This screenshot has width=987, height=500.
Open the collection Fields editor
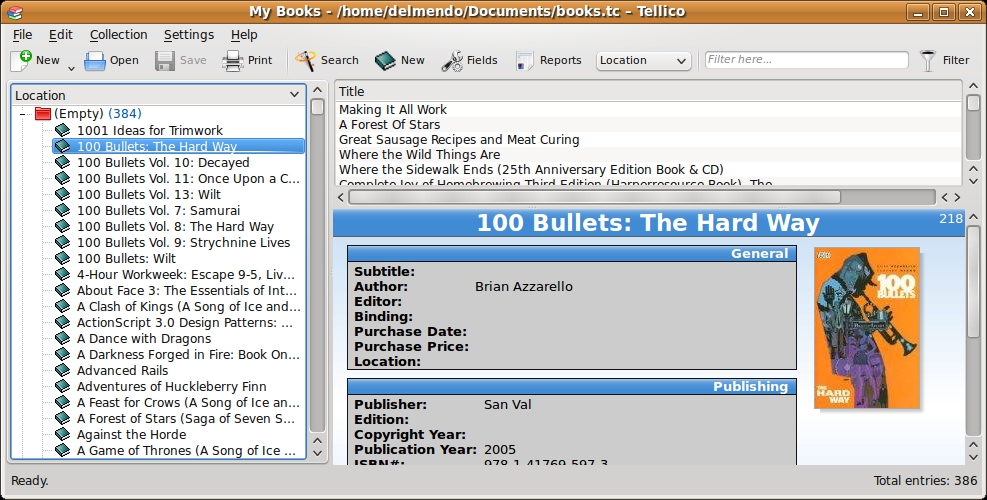click(x=452, y=60)
